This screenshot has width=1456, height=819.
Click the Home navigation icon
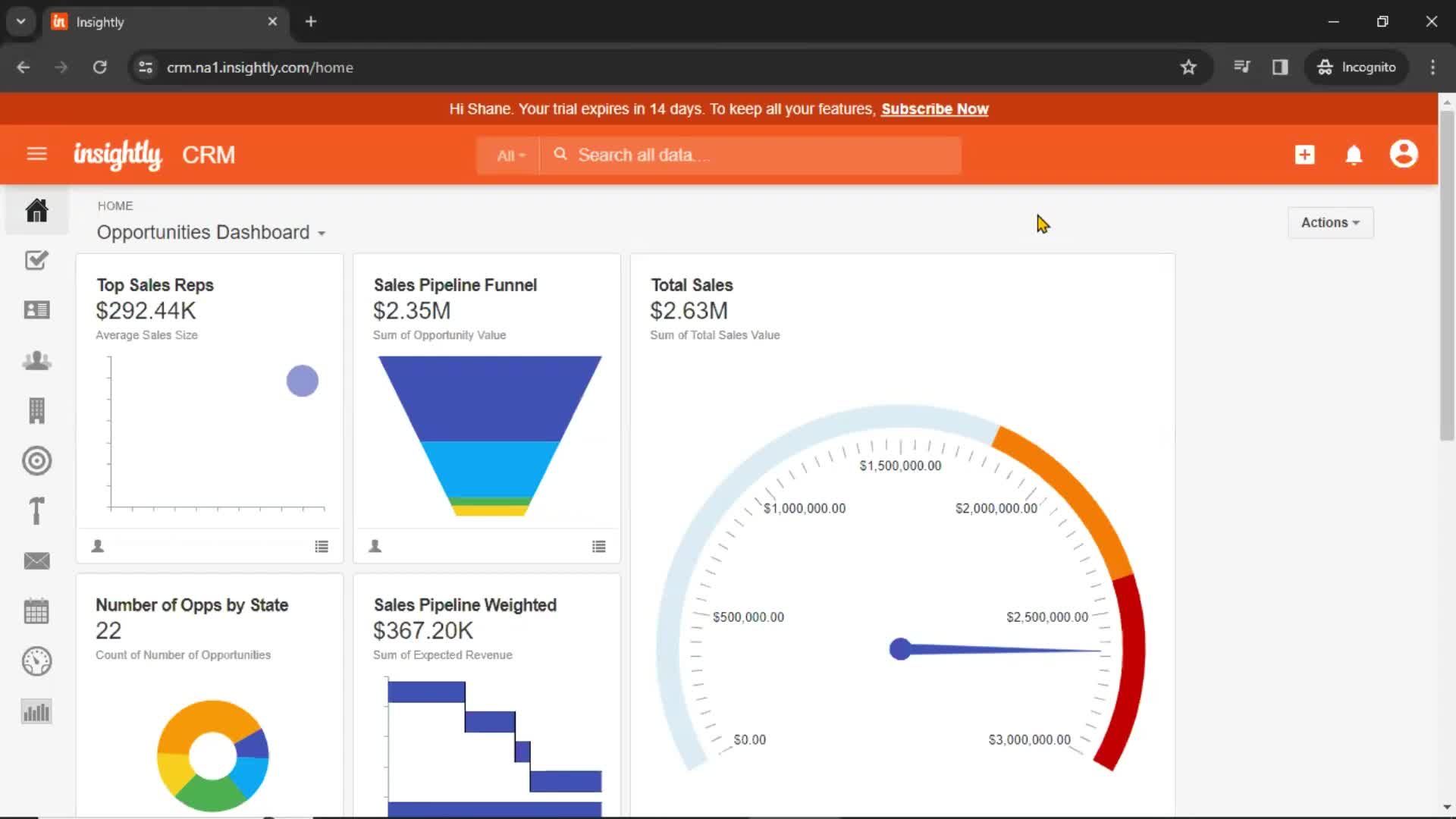click(38, 210)
